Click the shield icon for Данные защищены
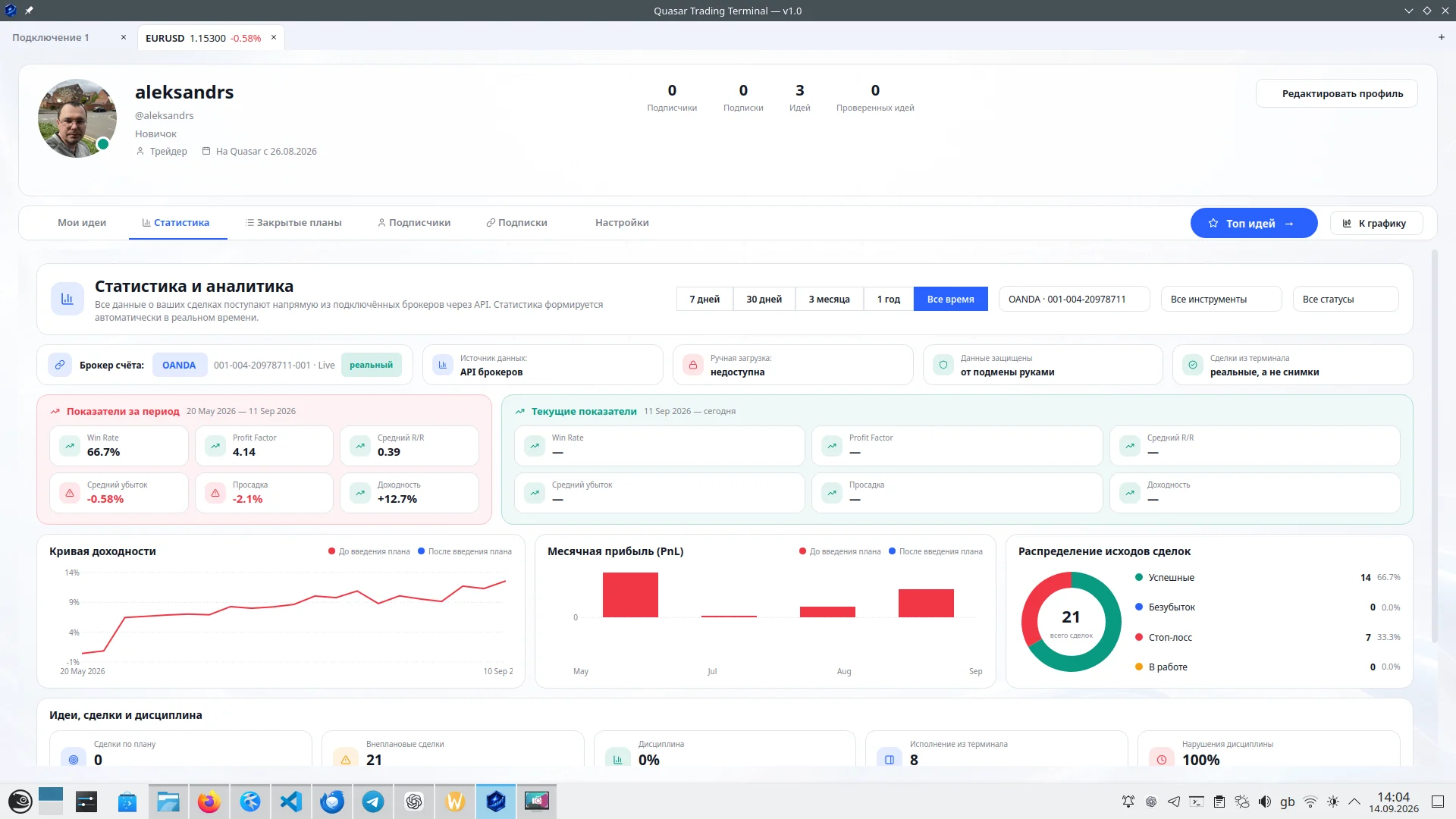Viewport: 1456px width, 819px height. point(943,365)
